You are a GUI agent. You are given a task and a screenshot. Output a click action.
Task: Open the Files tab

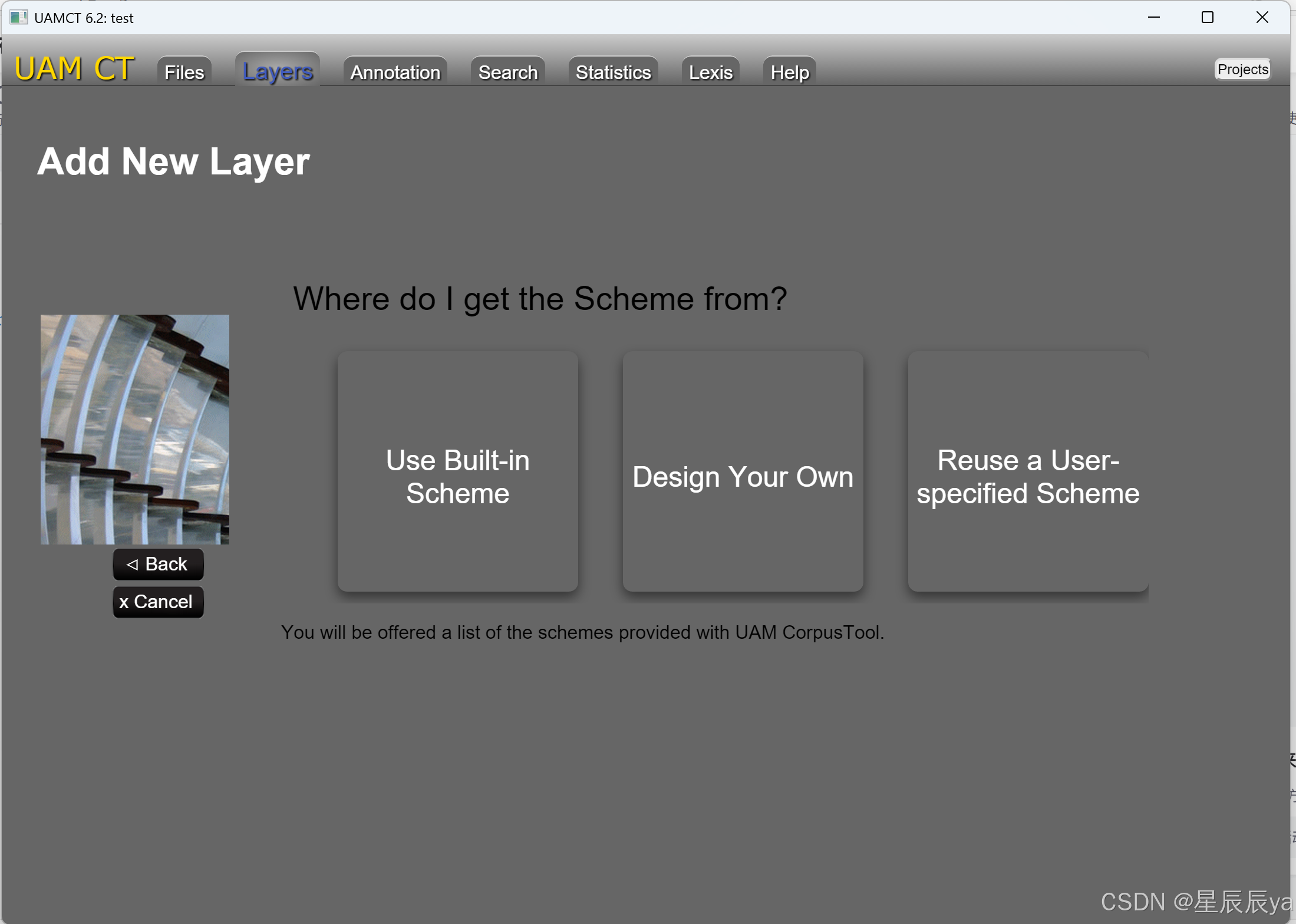point(184,72)
